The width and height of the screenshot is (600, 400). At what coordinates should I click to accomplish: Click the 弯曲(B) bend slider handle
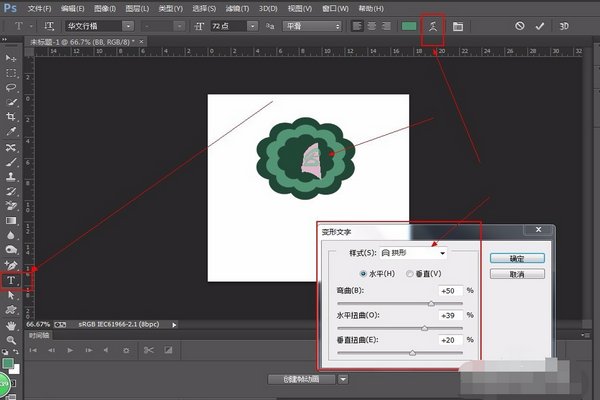point(431,304)
